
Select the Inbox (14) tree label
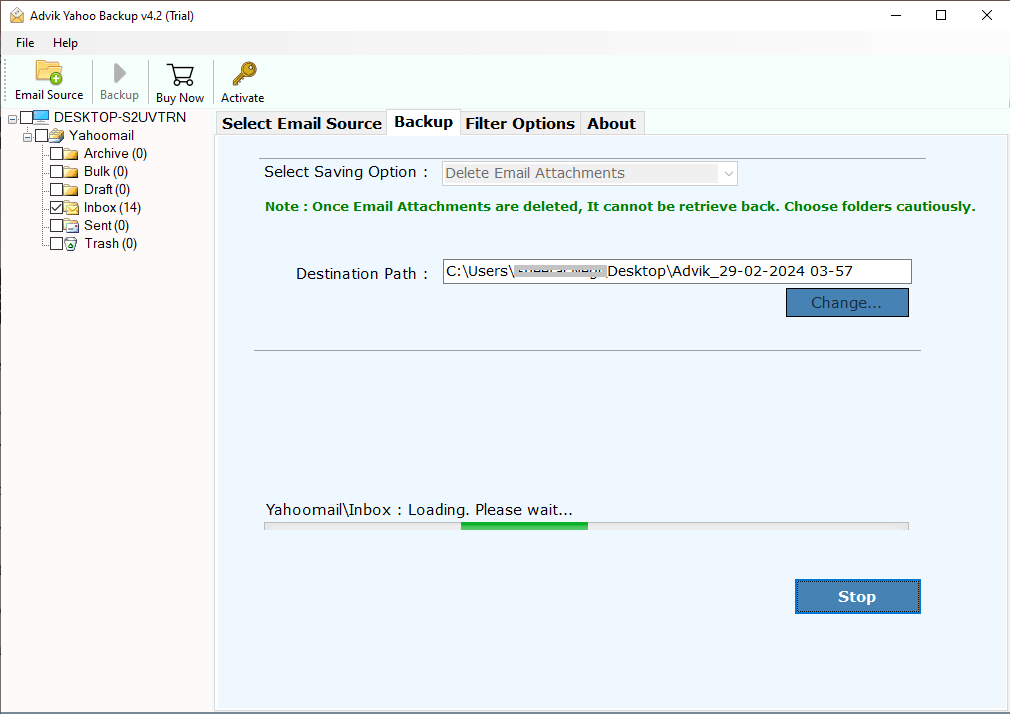point(113,207)
